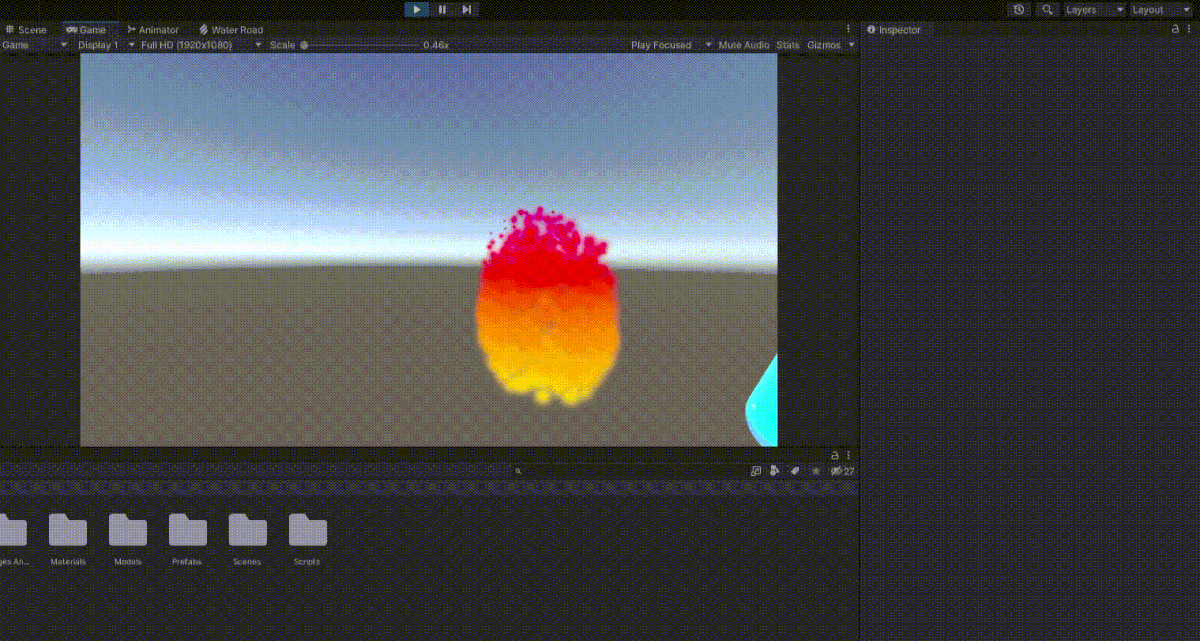Screen dimensions: 1200x641
Task: Select the Scripts folder
Action: tap(307, 535)
